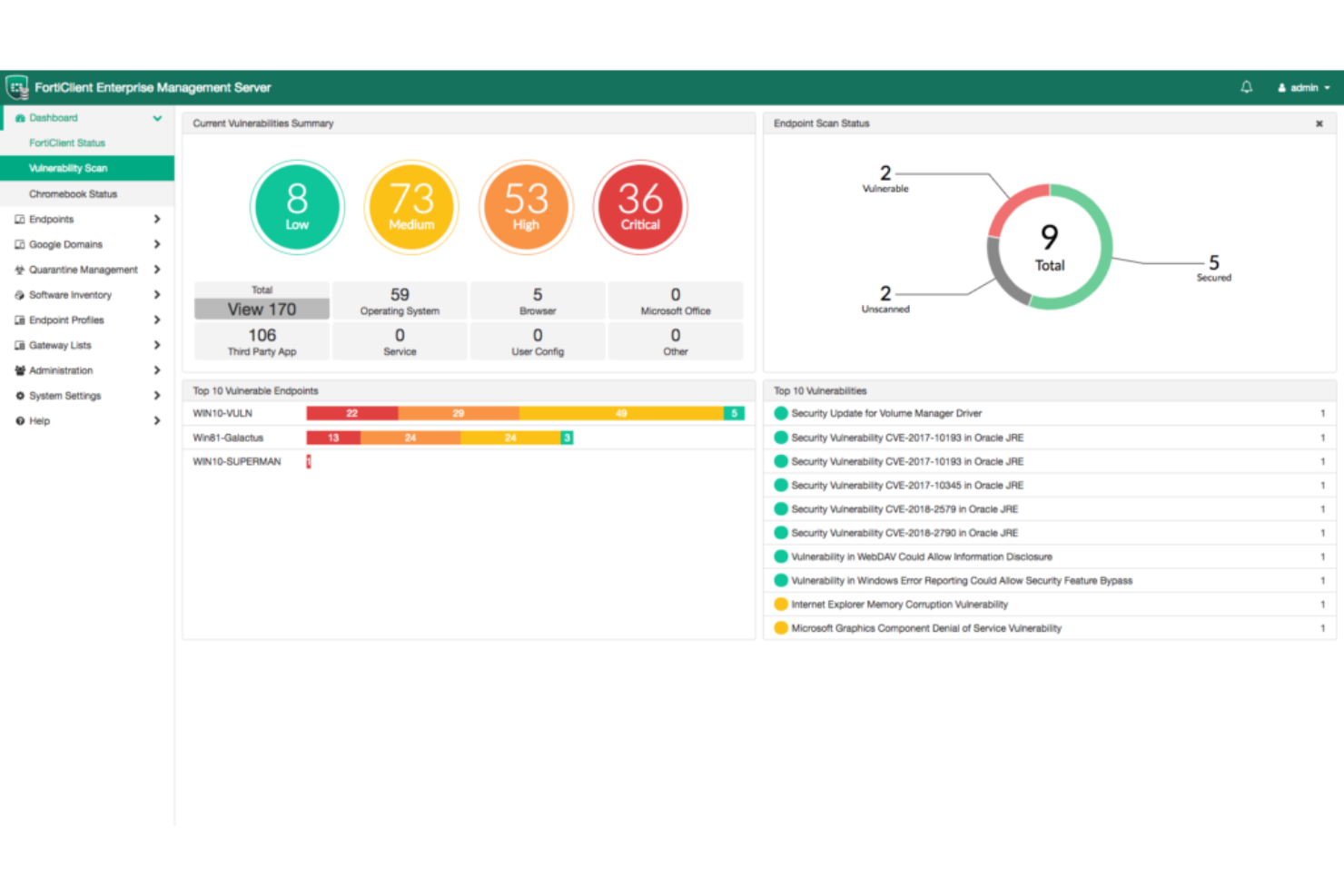Expand the Administration arrow

(x=157, y=370)
